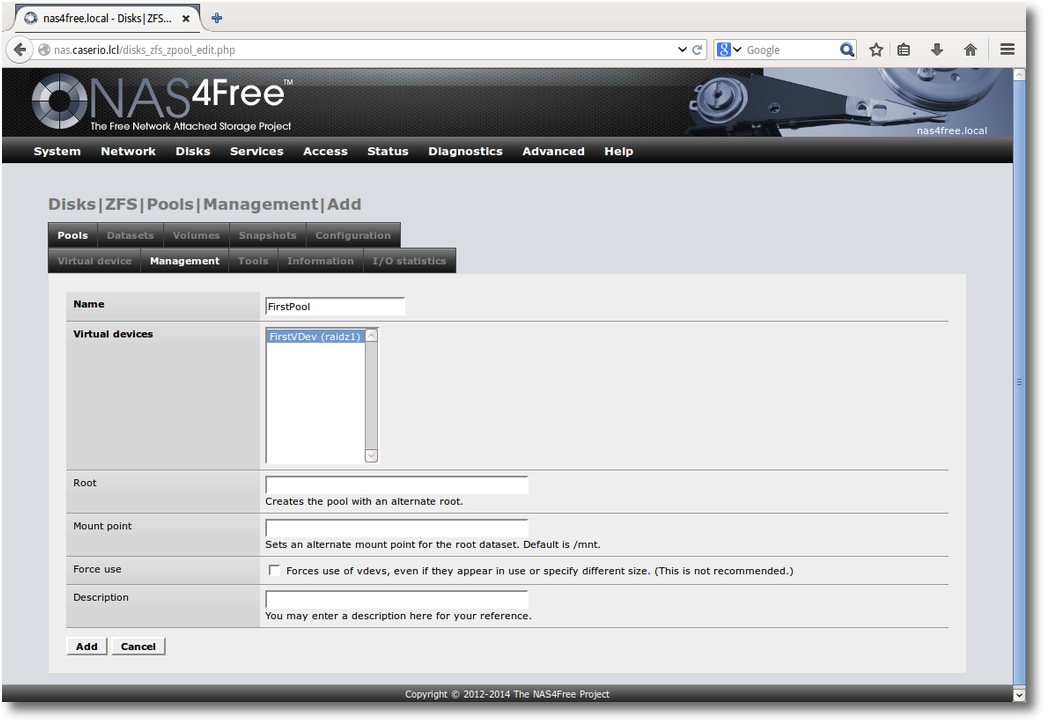Viewport: 1044px width, 720px height.
Task: Open the Access menu
Action: coord(325,151)
